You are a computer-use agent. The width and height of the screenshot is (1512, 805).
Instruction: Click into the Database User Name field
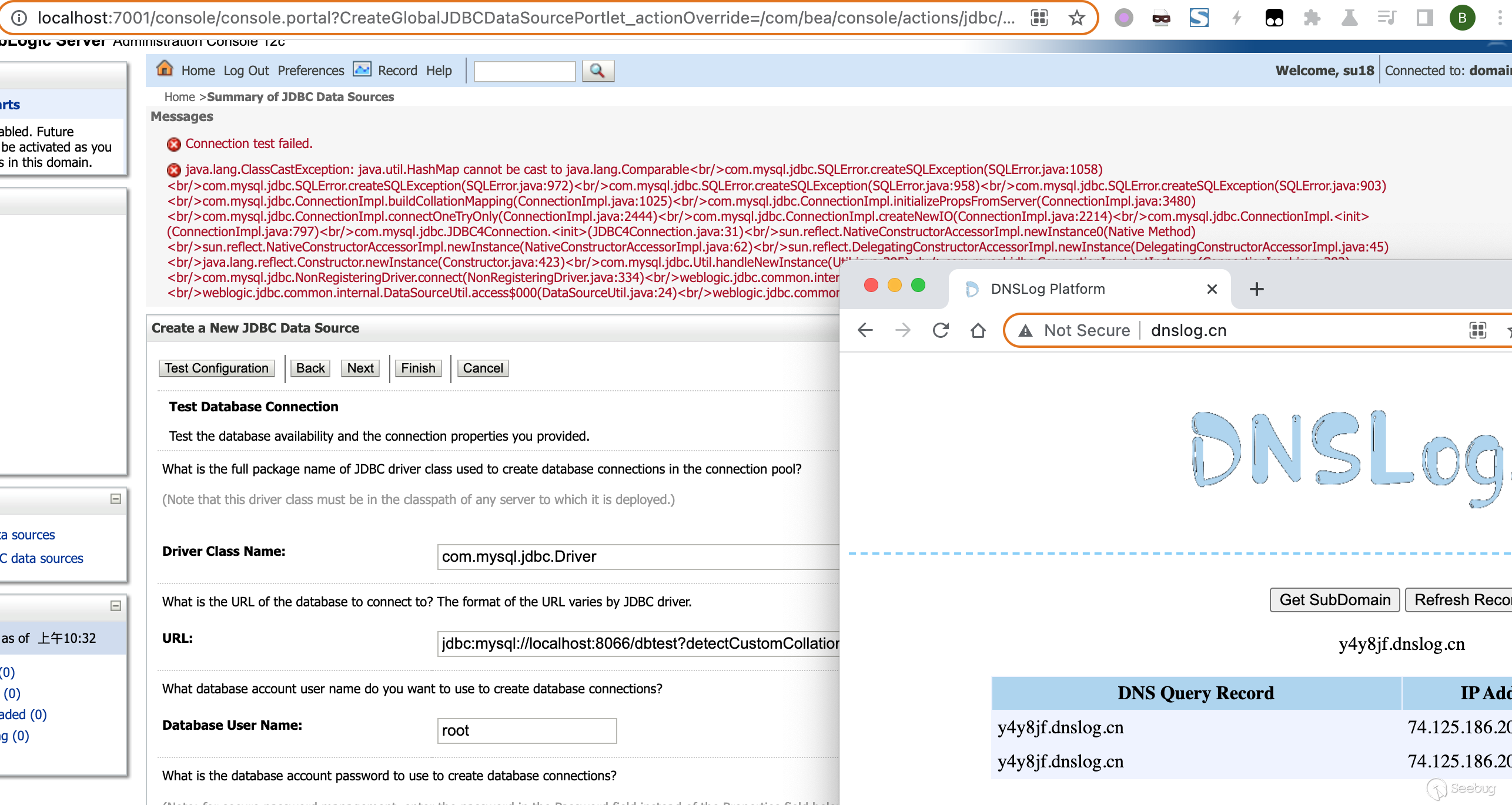tap(527, 731)
